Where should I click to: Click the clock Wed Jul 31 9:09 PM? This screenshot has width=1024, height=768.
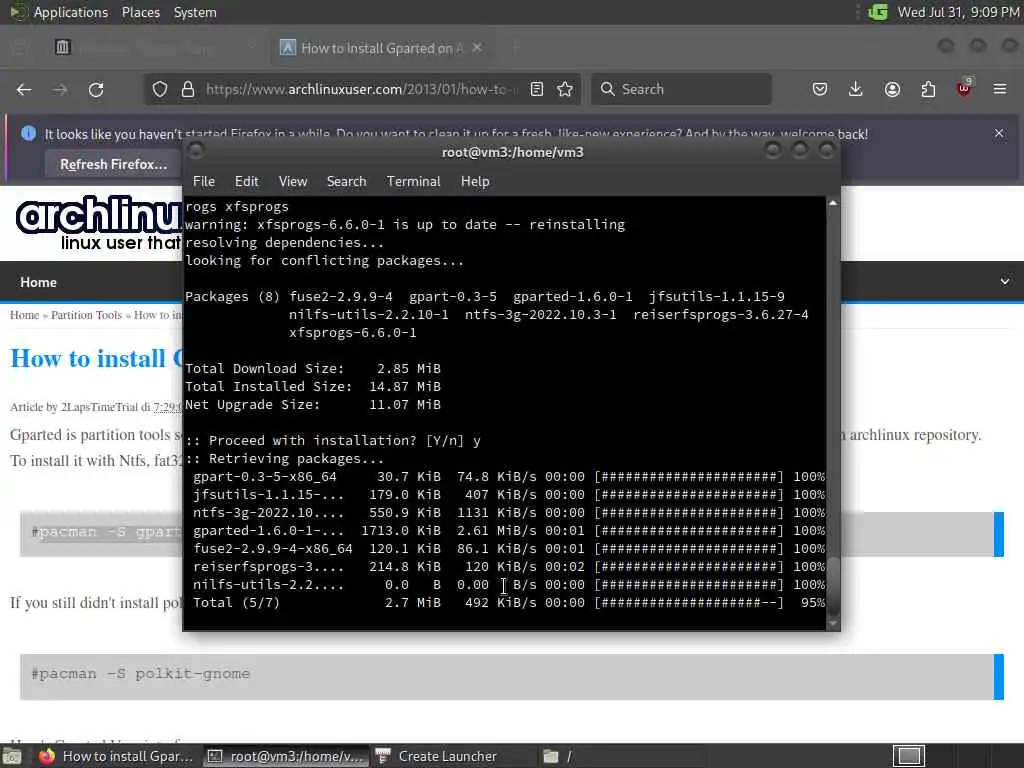coord(958,12)
